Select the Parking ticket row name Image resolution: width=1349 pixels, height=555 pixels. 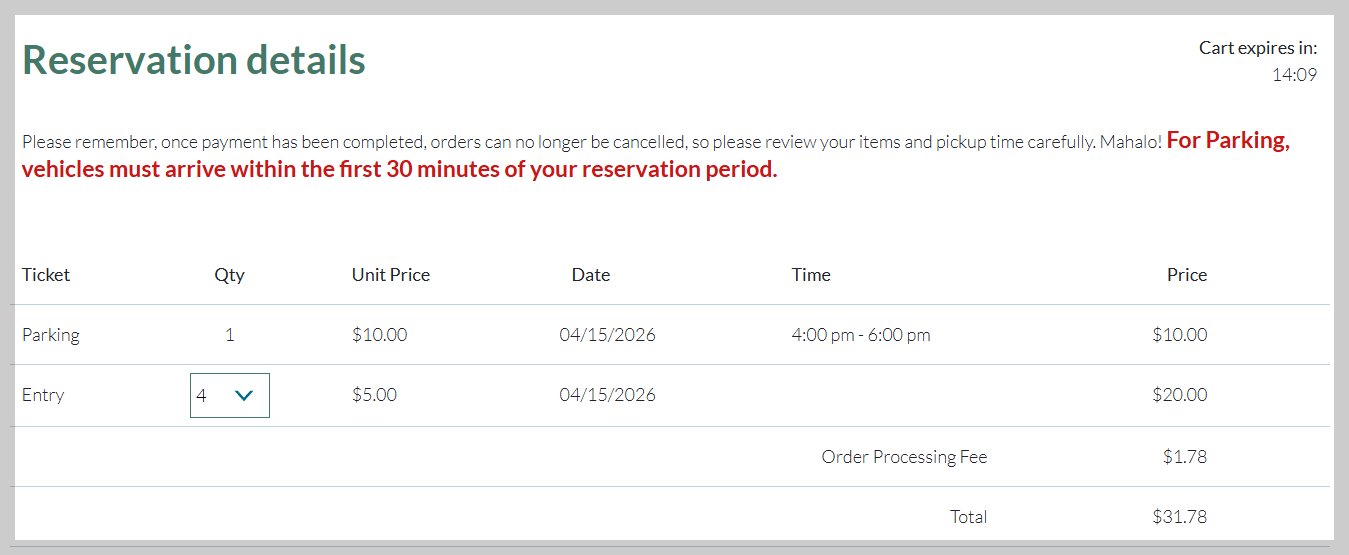pos(51,335)
